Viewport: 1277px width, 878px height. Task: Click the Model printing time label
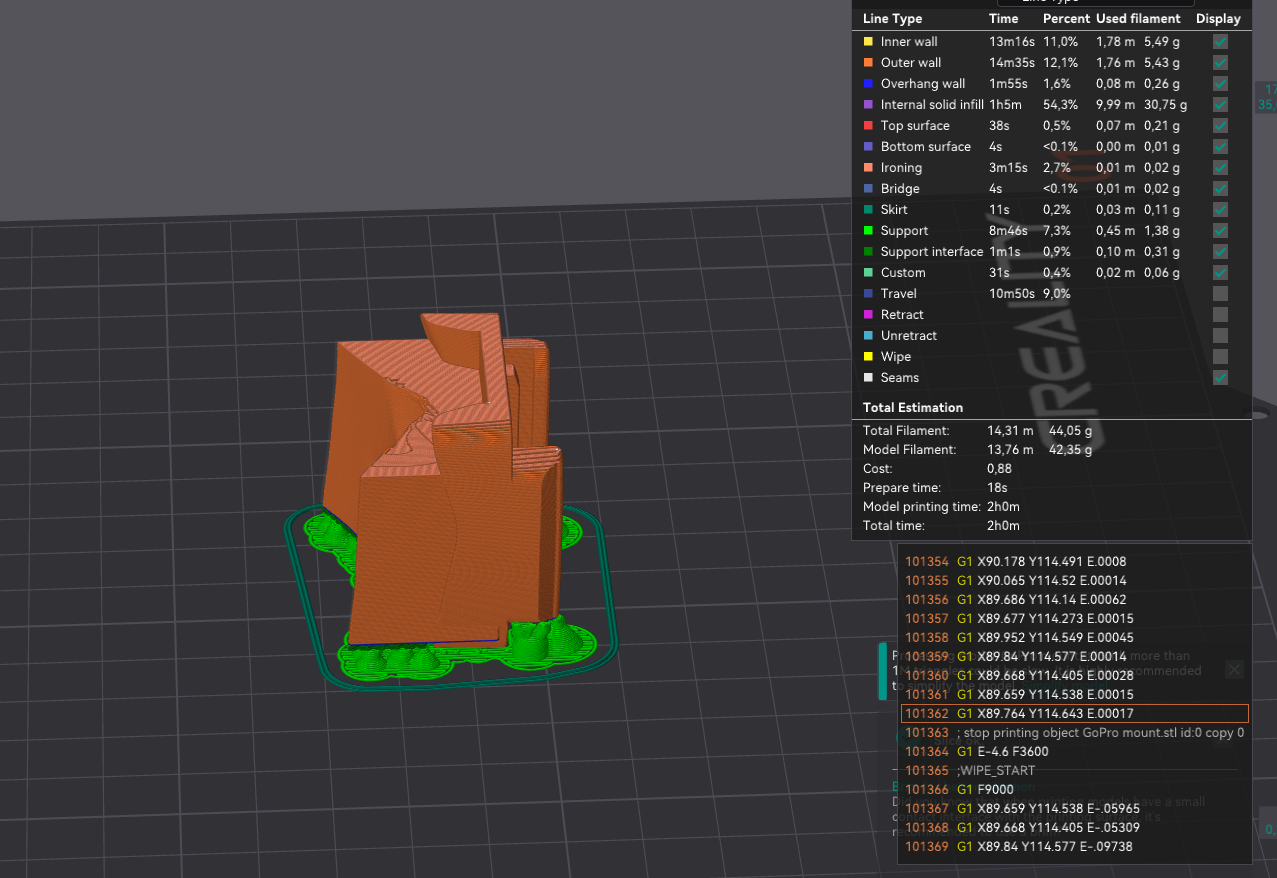point(922,507)
